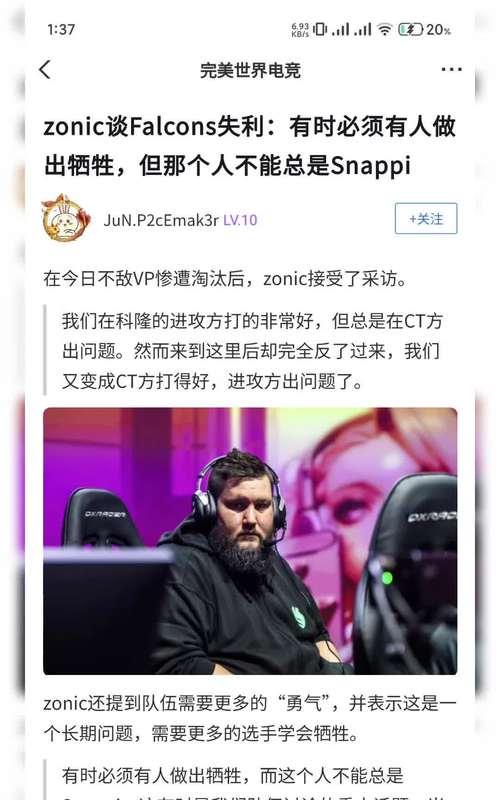500x800 pixels.
Task: Tap the back arrow icon
Action: [45, 69]
